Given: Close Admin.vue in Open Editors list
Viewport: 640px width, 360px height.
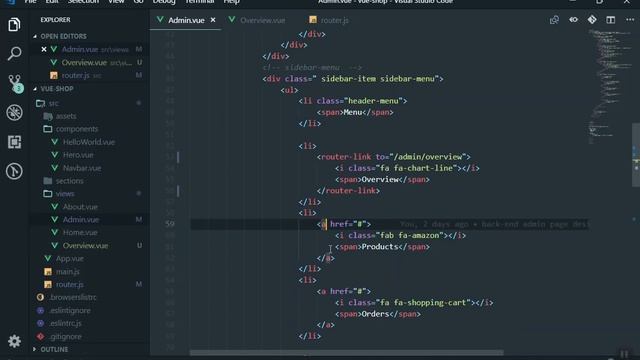Looking at the screenshot, I should [44, 49].
